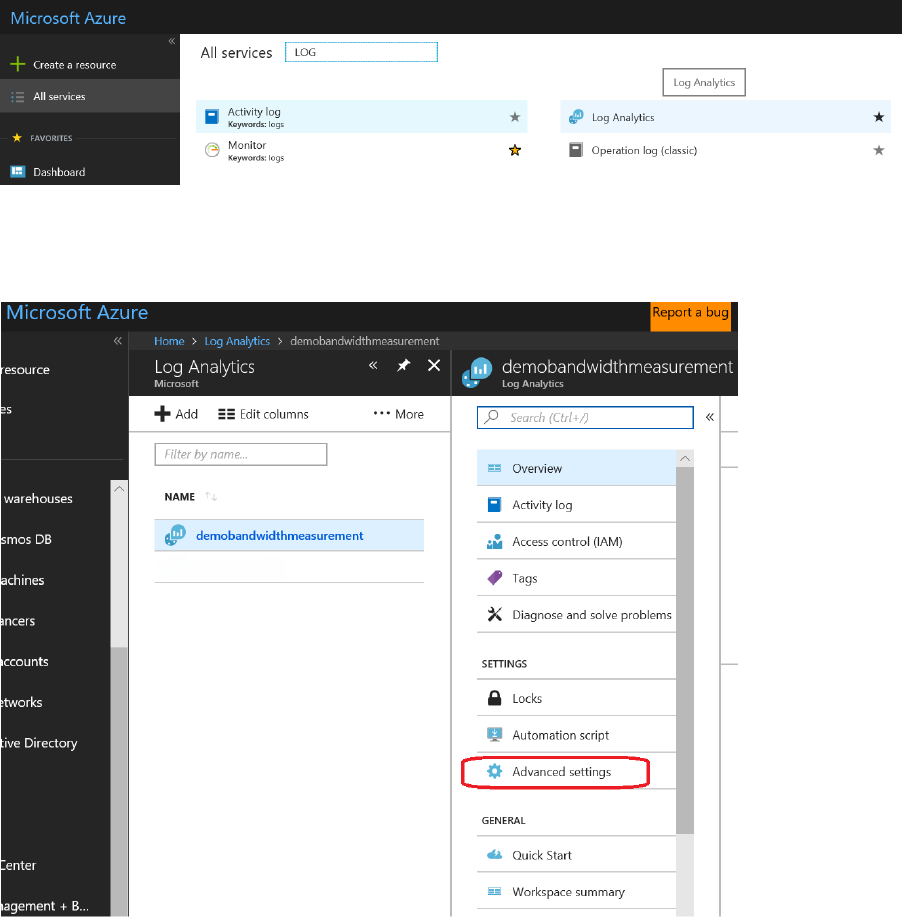Click the Access control people icon
The image size is (902, 923).
tap(495, 541)
